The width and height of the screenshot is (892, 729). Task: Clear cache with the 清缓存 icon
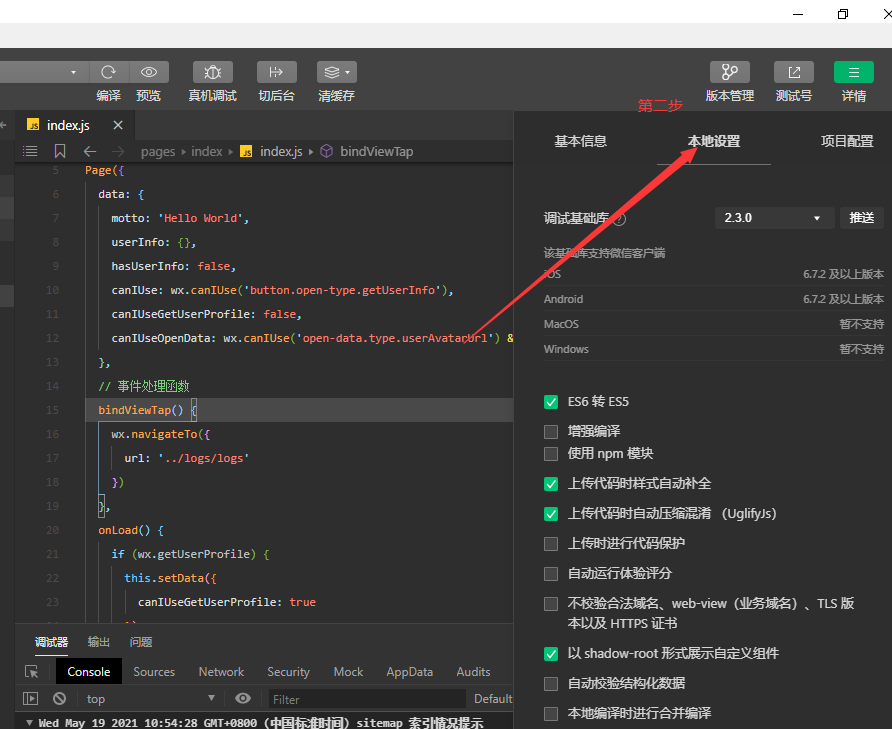point(330,72)
